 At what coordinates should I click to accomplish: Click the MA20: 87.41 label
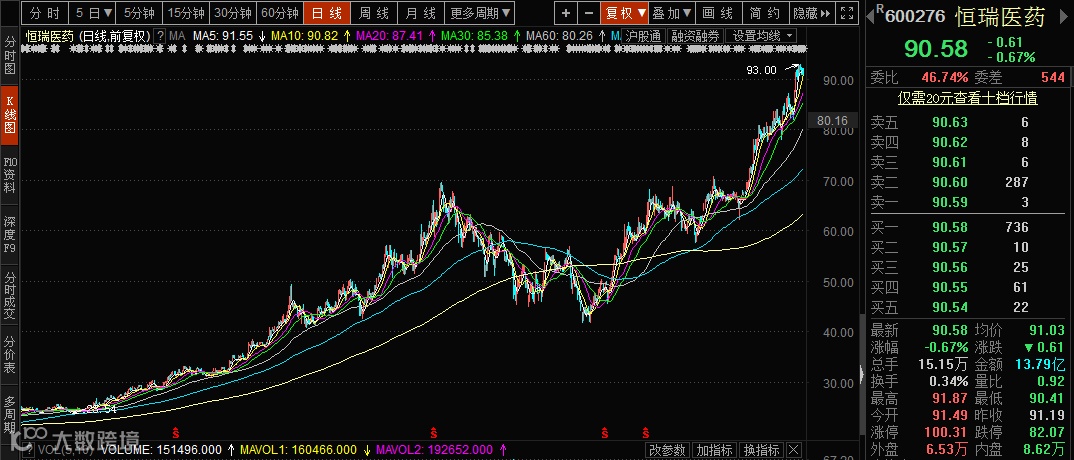point(390,36)
